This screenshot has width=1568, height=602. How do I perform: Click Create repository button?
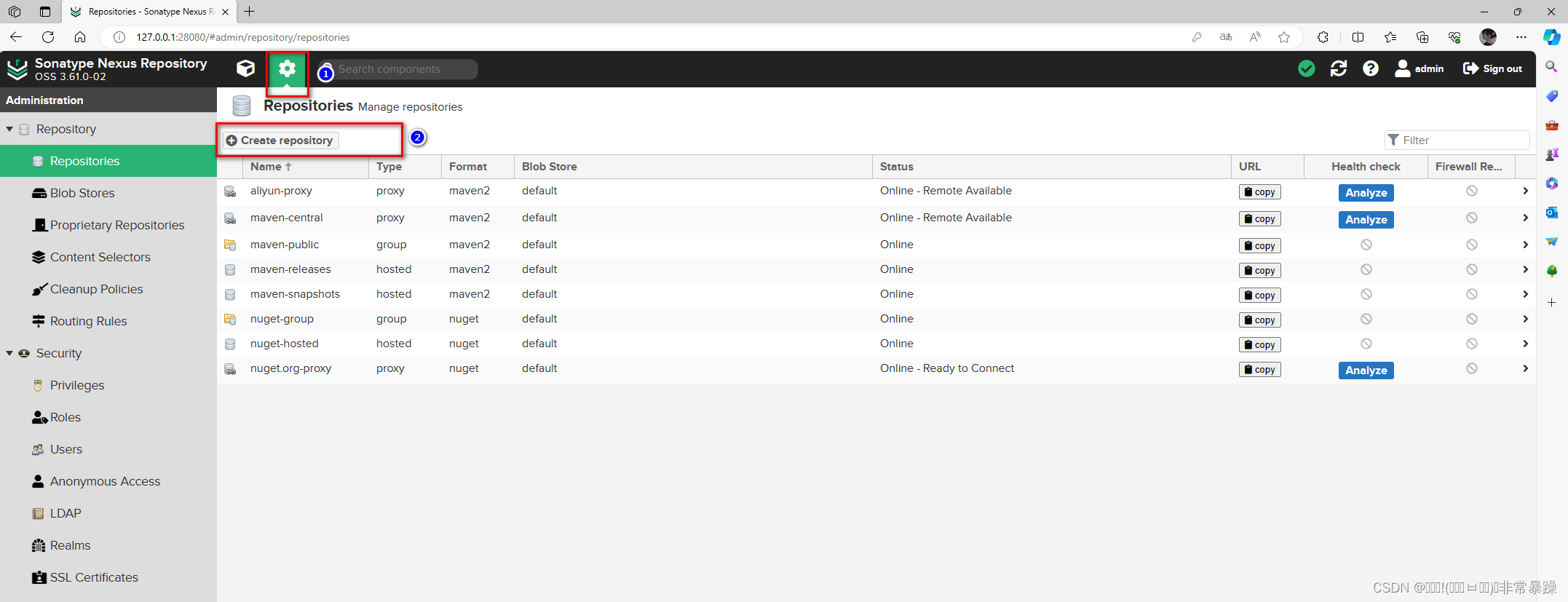(x=280, y=140)
